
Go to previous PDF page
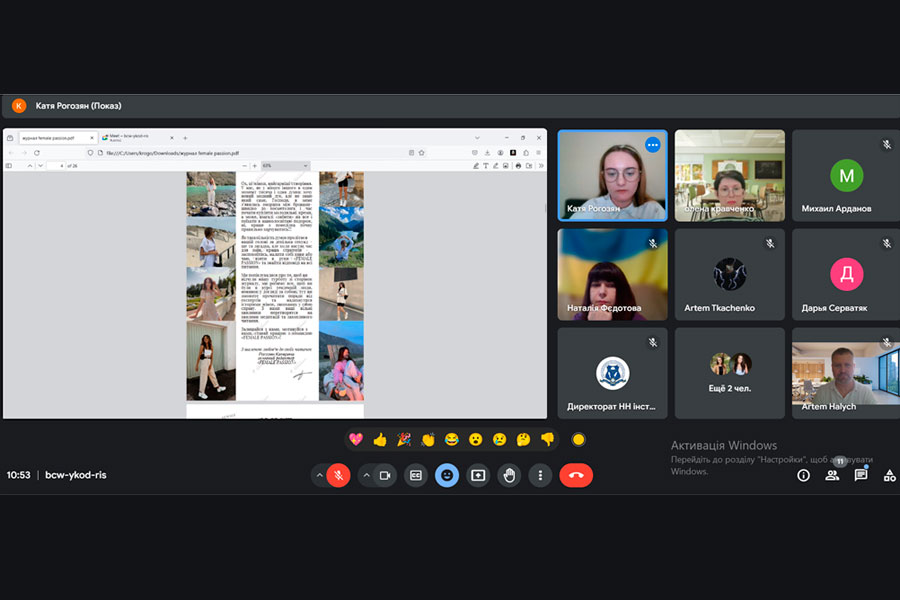tap(30, 165)
